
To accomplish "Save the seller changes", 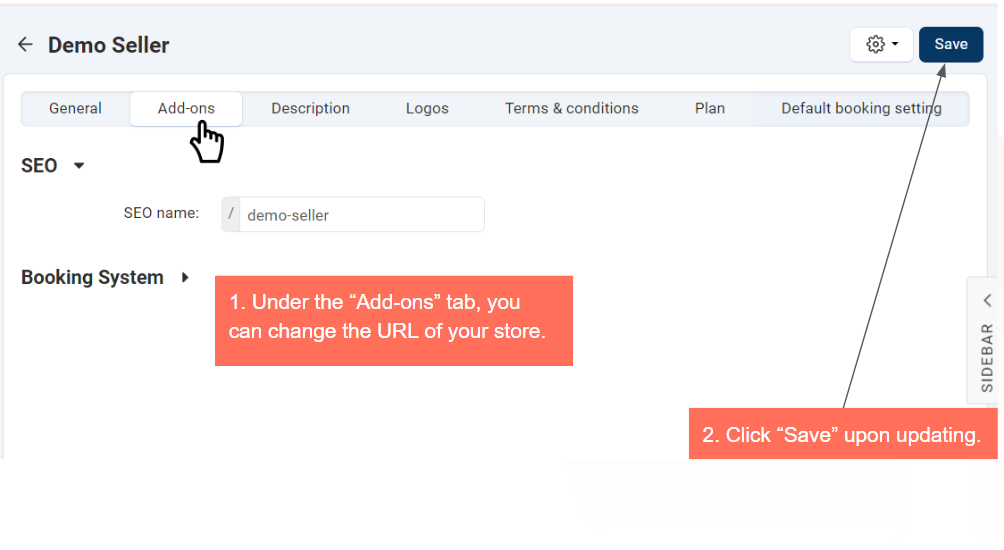I will coord(950,44).
